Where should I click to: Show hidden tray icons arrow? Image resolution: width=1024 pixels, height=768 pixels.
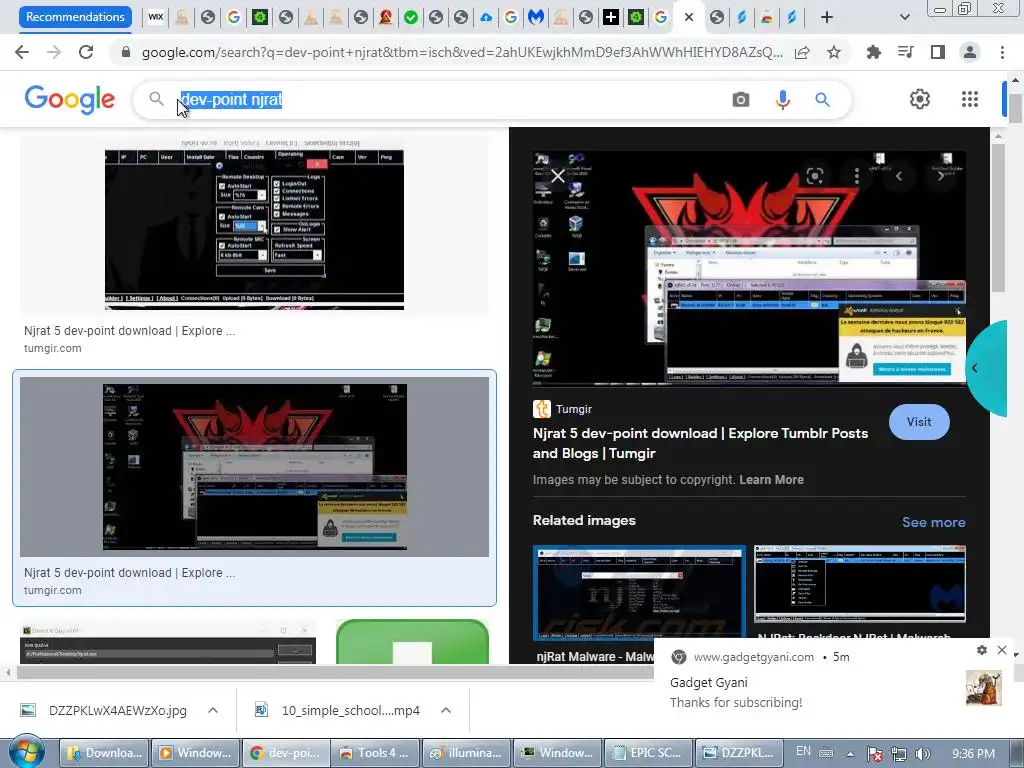(850, 754)
